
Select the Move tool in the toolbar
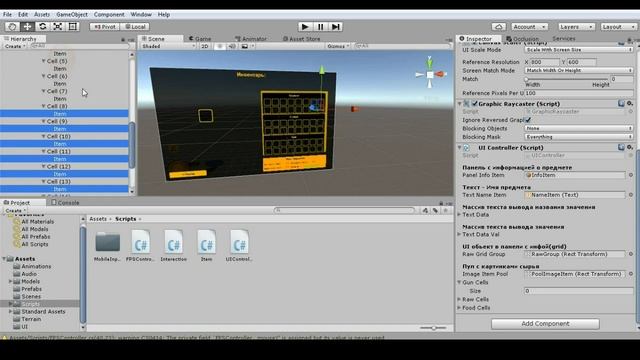pos(27,27)
